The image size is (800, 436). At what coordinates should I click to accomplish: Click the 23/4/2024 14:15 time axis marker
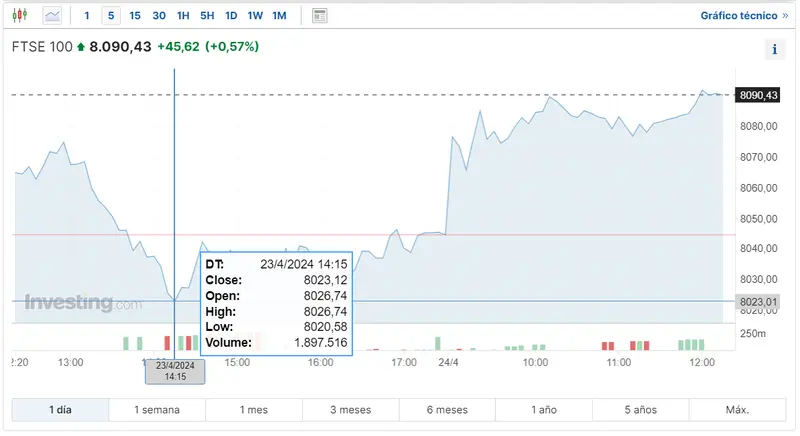click(x=175, y=372)
